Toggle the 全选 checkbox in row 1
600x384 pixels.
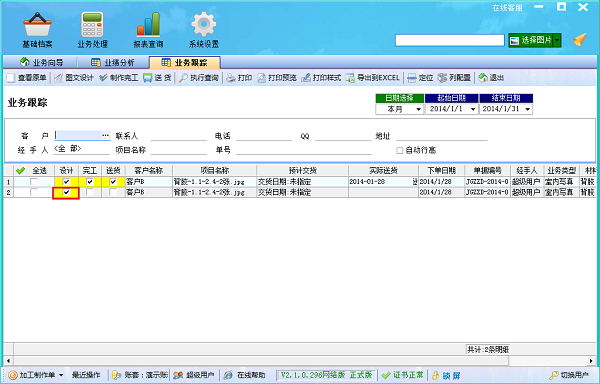pos(34,182)
